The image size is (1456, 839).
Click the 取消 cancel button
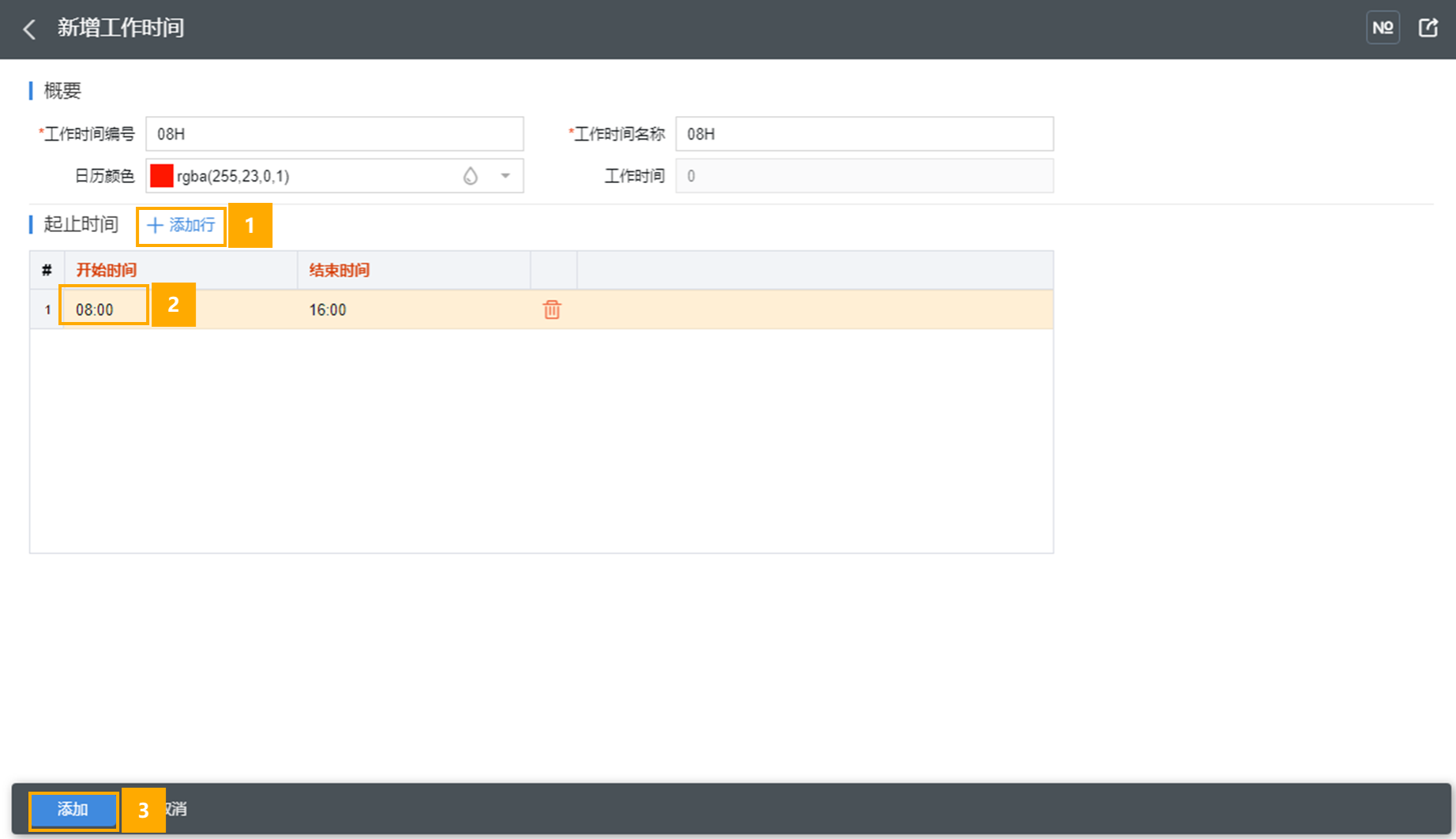tap(178, 810)
